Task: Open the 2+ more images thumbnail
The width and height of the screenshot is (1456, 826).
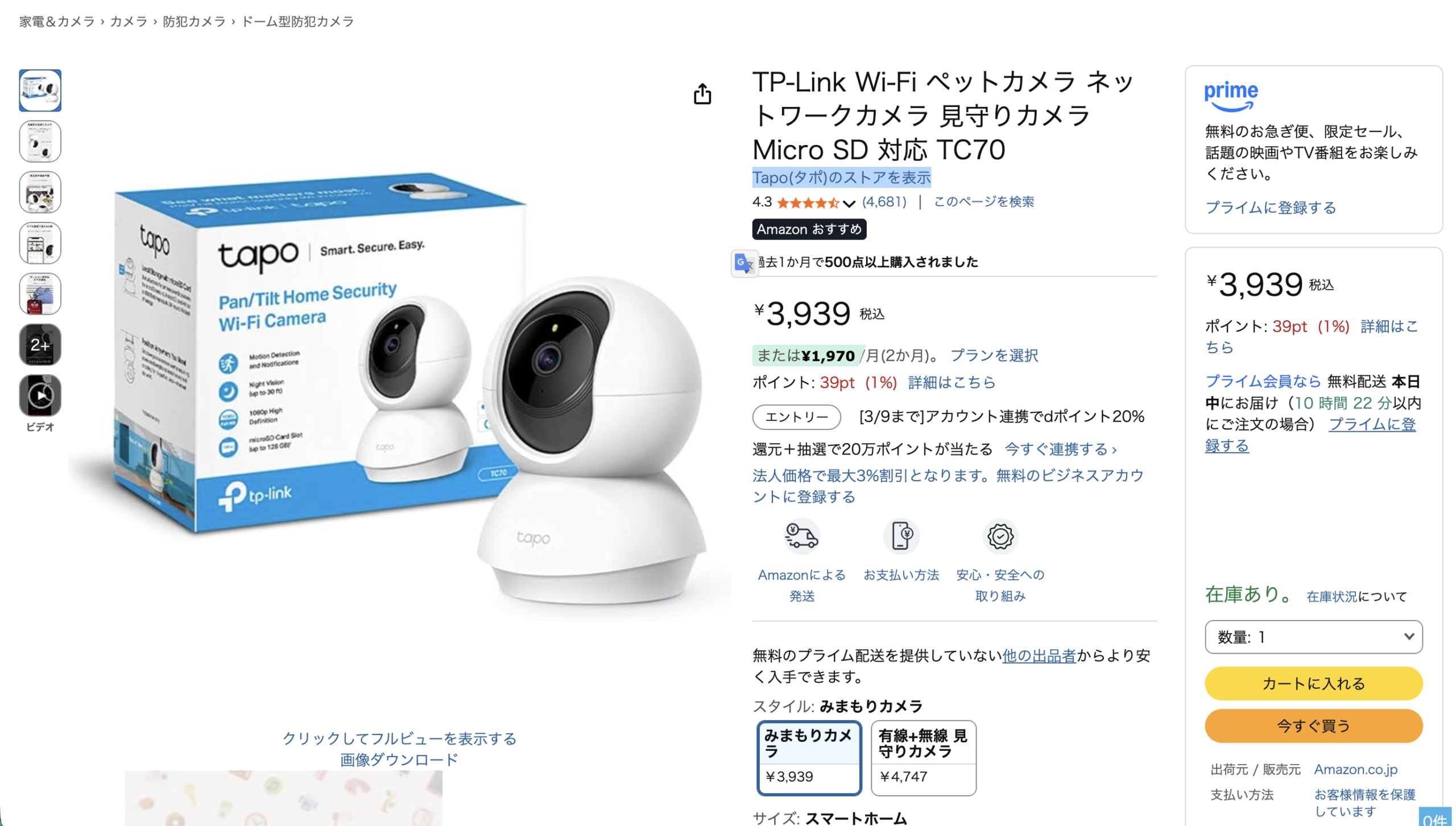Action: click(40, 345)
